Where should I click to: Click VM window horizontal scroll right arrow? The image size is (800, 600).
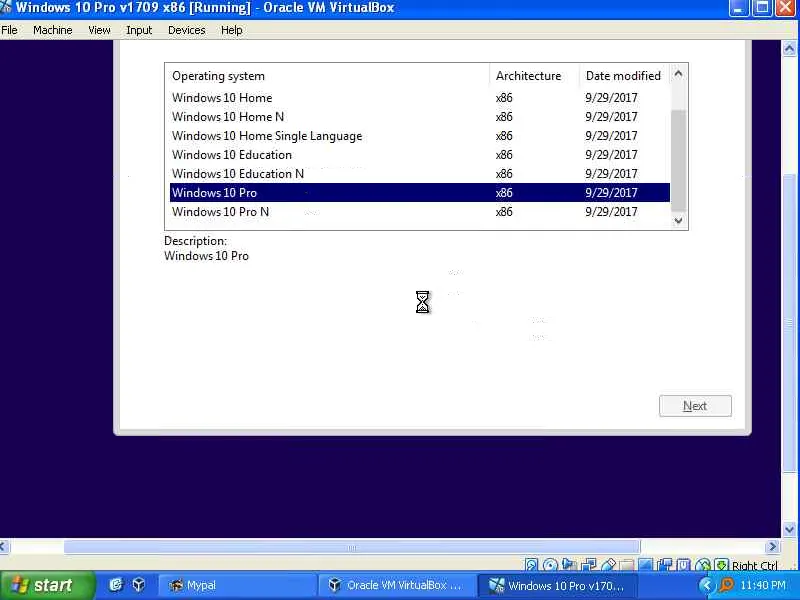[x=772, y=546]
